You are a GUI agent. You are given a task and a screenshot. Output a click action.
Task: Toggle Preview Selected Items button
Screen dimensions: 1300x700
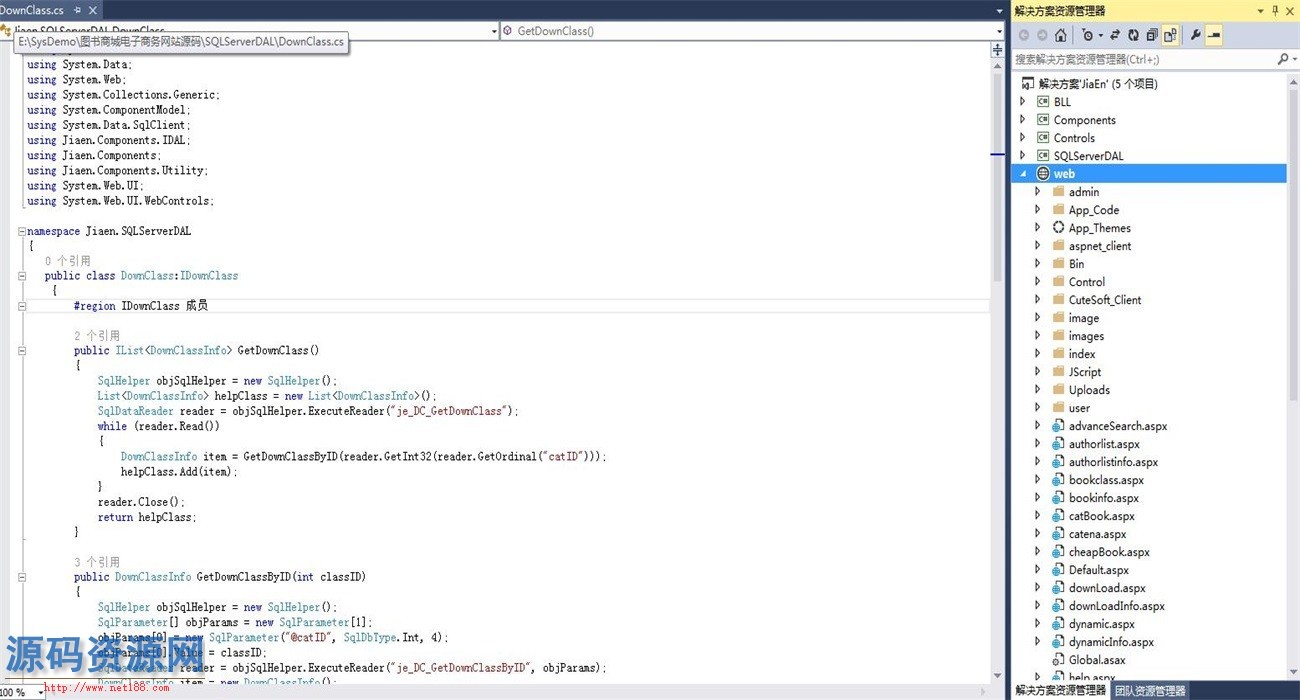(x=1214, y=35)
